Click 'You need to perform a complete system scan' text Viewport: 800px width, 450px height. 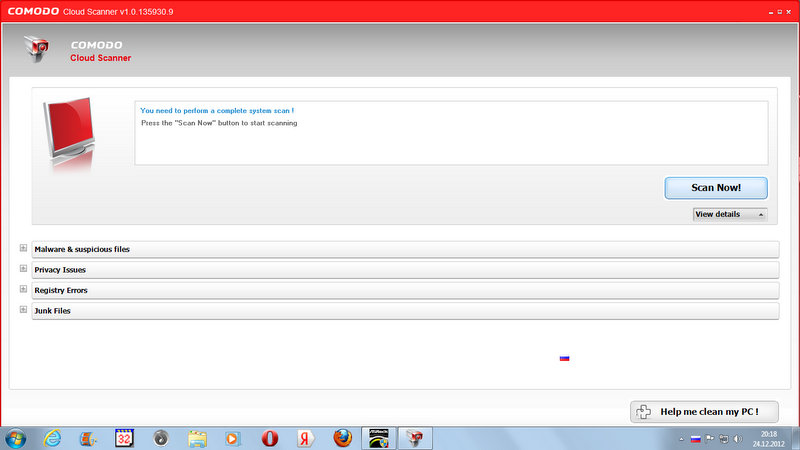point(217,111)
